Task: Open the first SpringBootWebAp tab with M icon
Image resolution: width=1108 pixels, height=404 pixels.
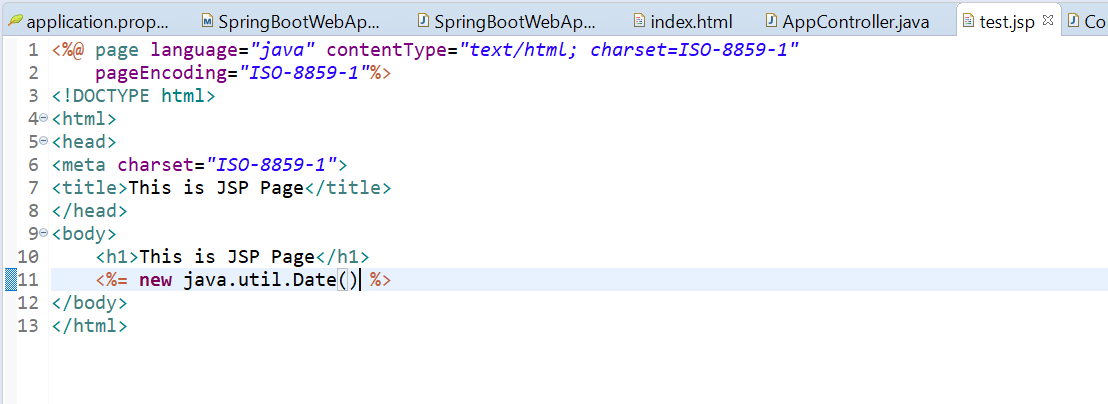Action: point(290,22)
